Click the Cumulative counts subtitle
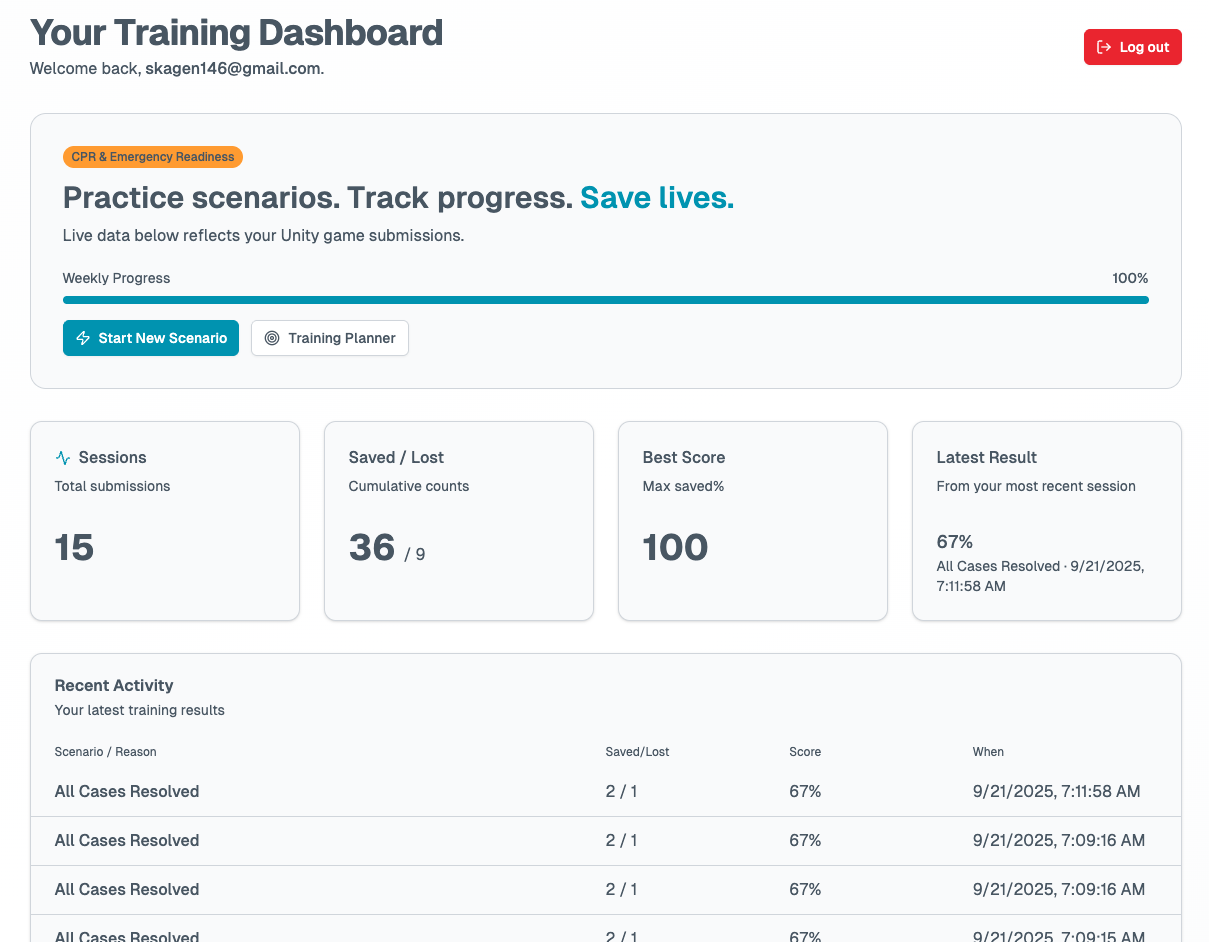This screenshot has height=942, width=1209. pyautogui.click(x=409, y=486)
